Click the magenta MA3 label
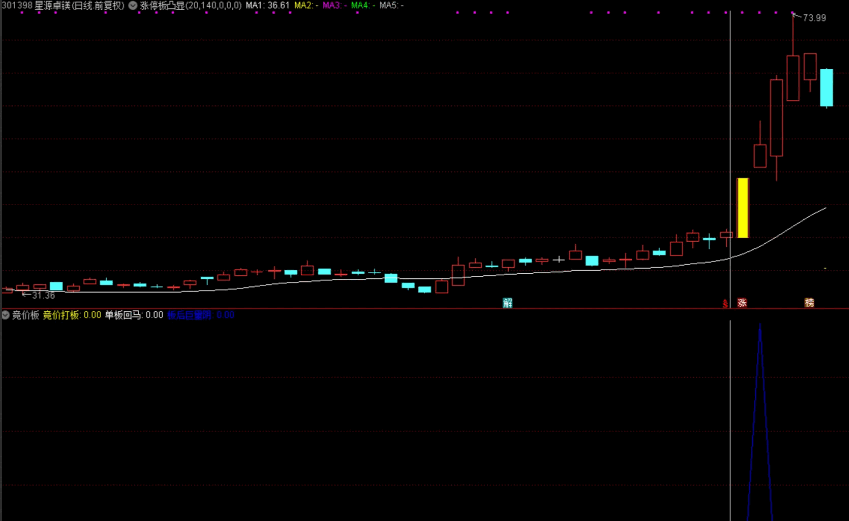Image resolution: width=849 pixels, height=521 pixels. [x=334, y=5]
